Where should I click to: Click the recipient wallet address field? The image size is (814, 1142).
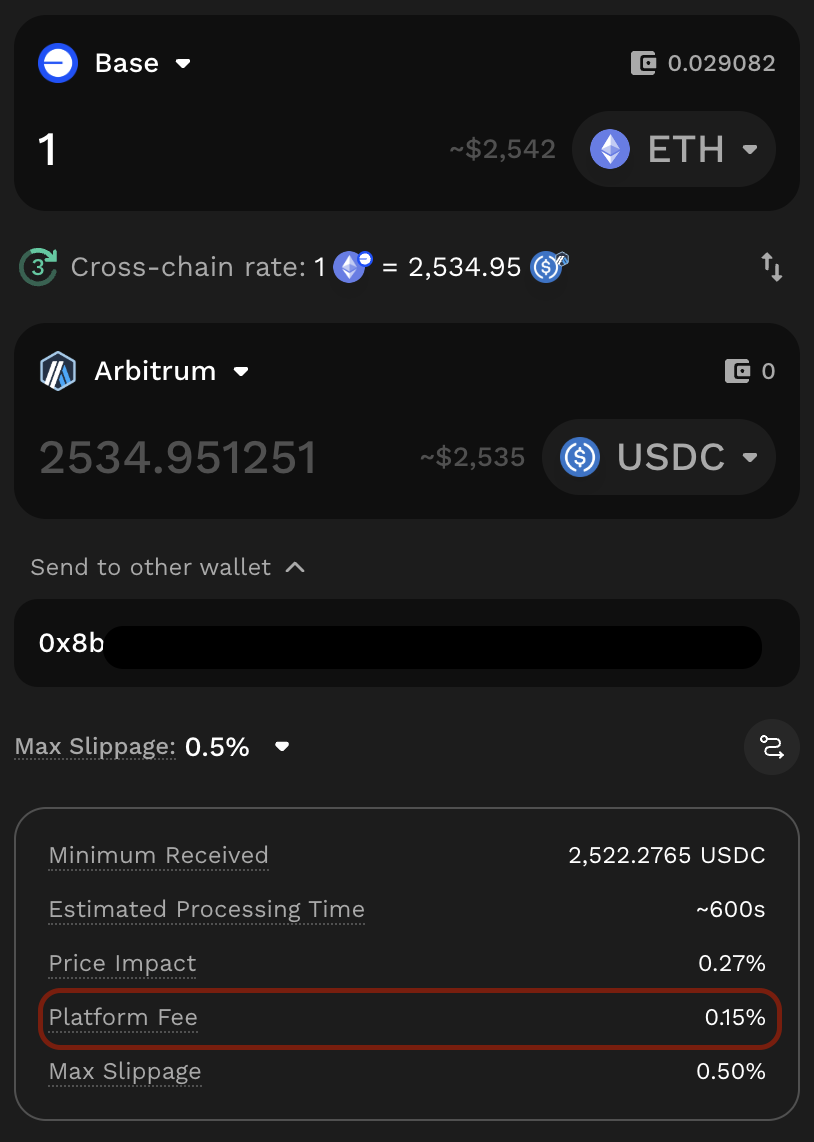click(x=400, y=644)
